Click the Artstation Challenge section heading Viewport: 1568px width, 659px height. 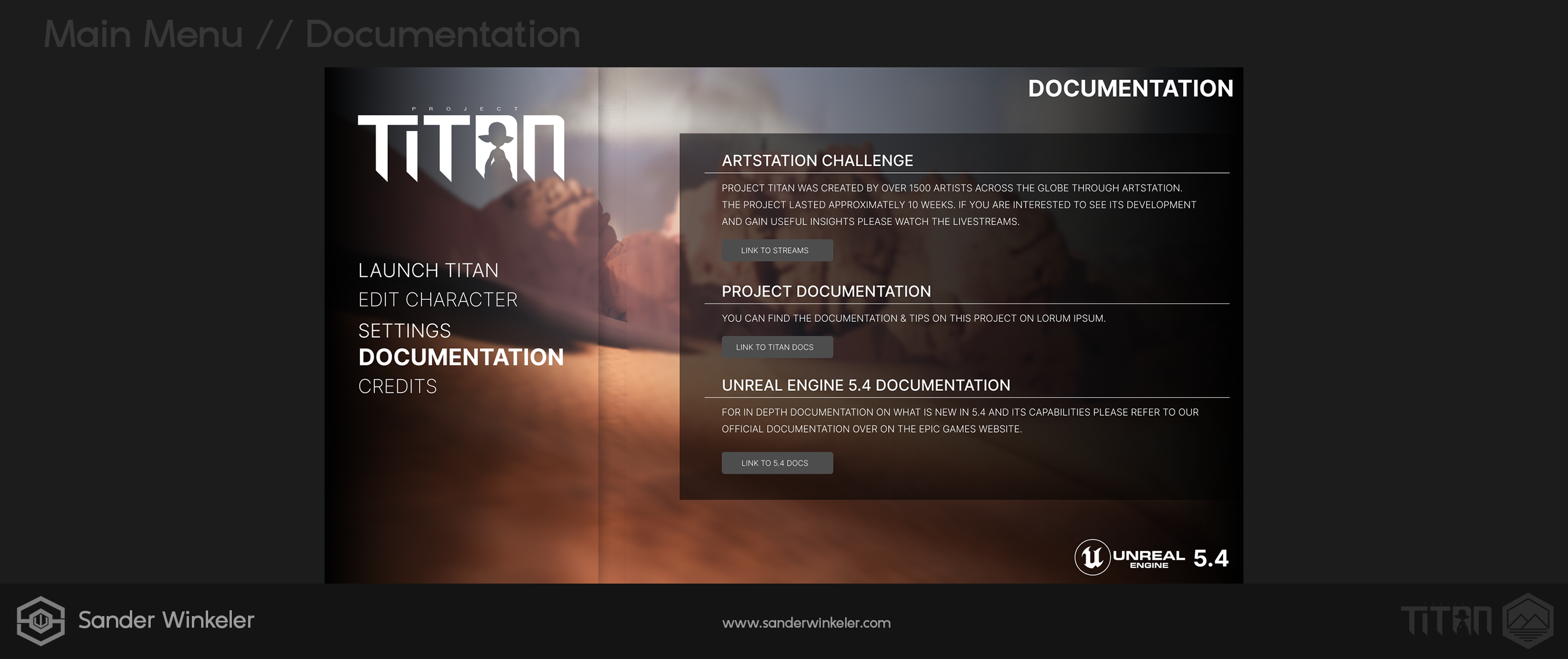817,161
